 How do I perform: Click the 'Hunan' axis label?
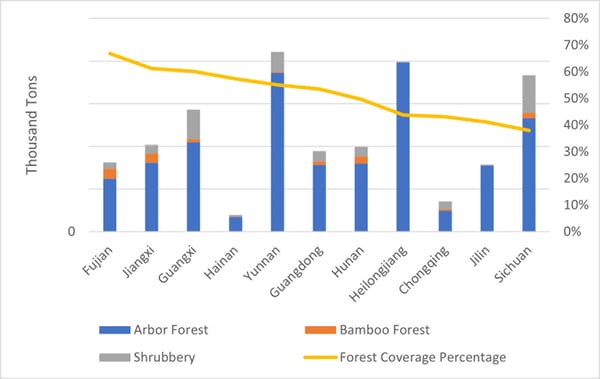click(x=348, y=261)
